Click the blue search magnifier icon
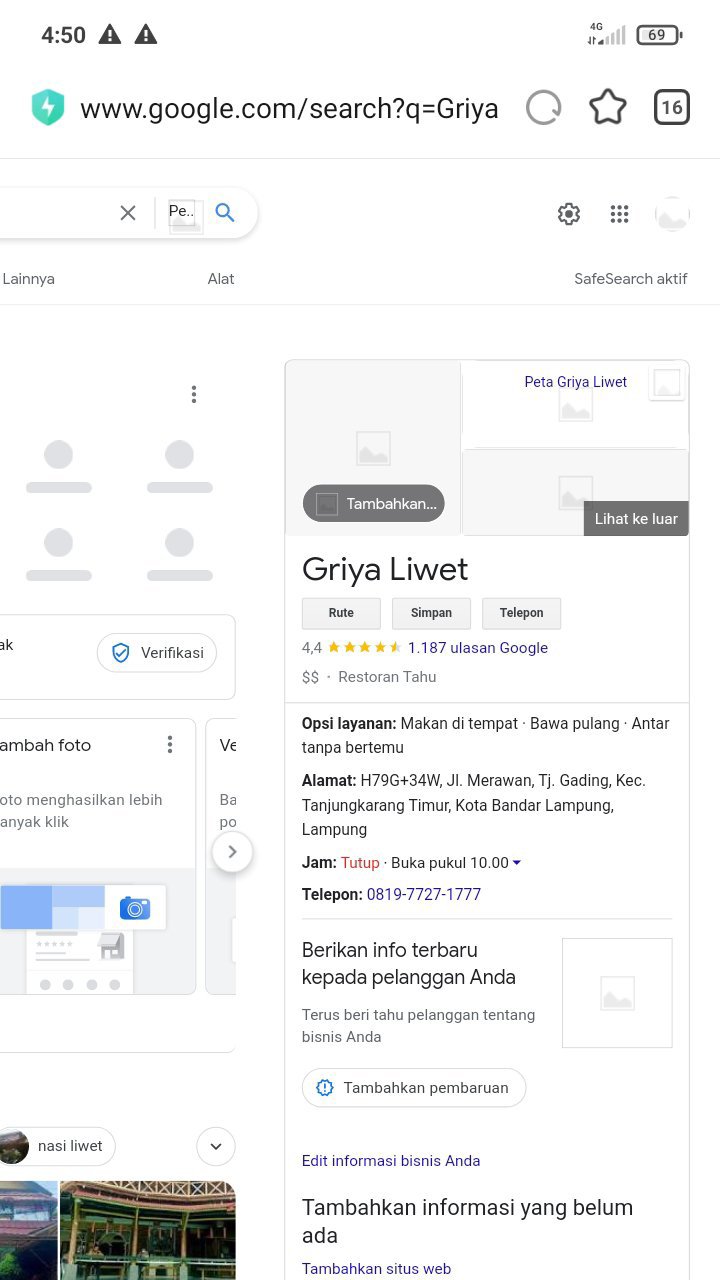 click(225, 213)
